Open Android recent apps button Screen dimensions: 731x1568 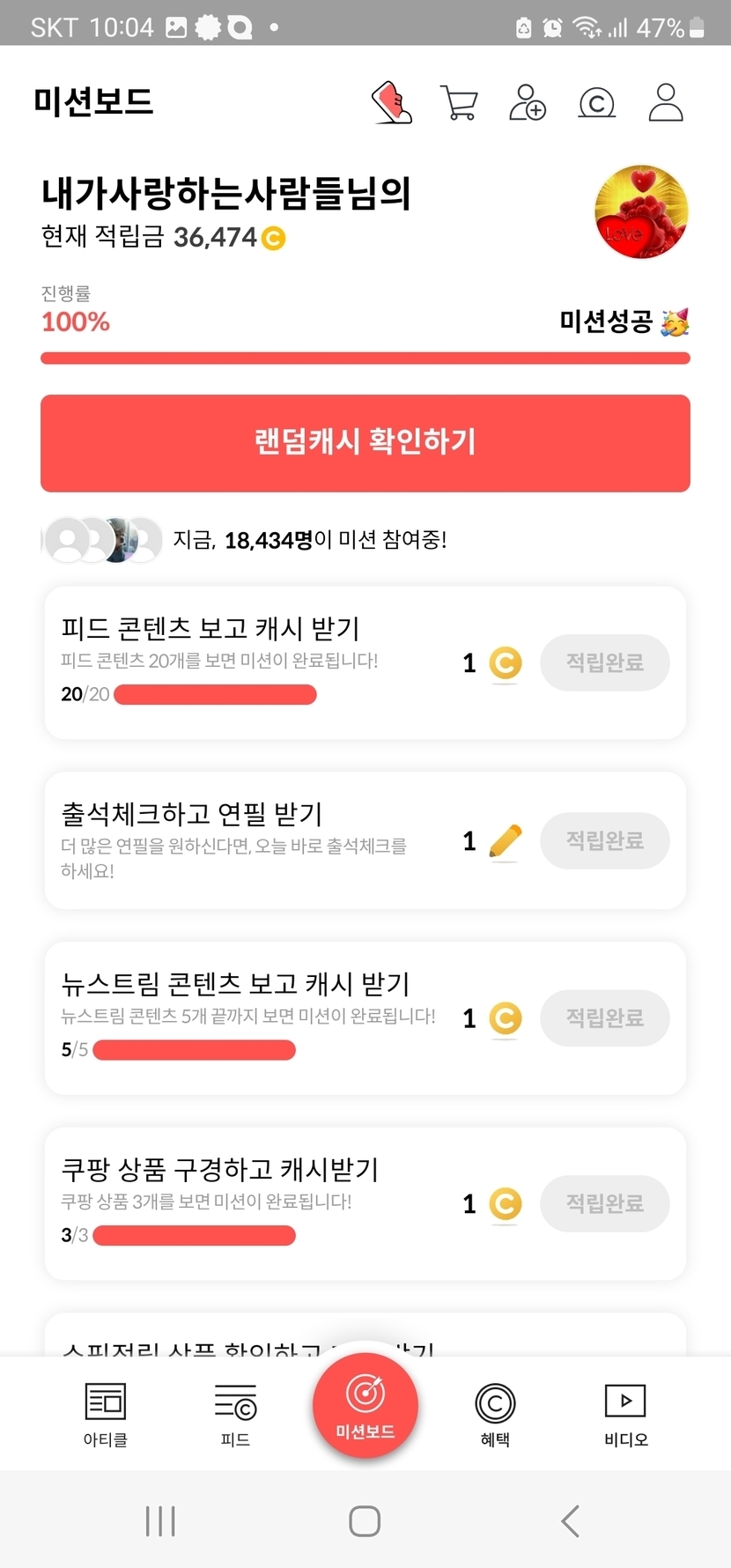tap(160, 1521)
